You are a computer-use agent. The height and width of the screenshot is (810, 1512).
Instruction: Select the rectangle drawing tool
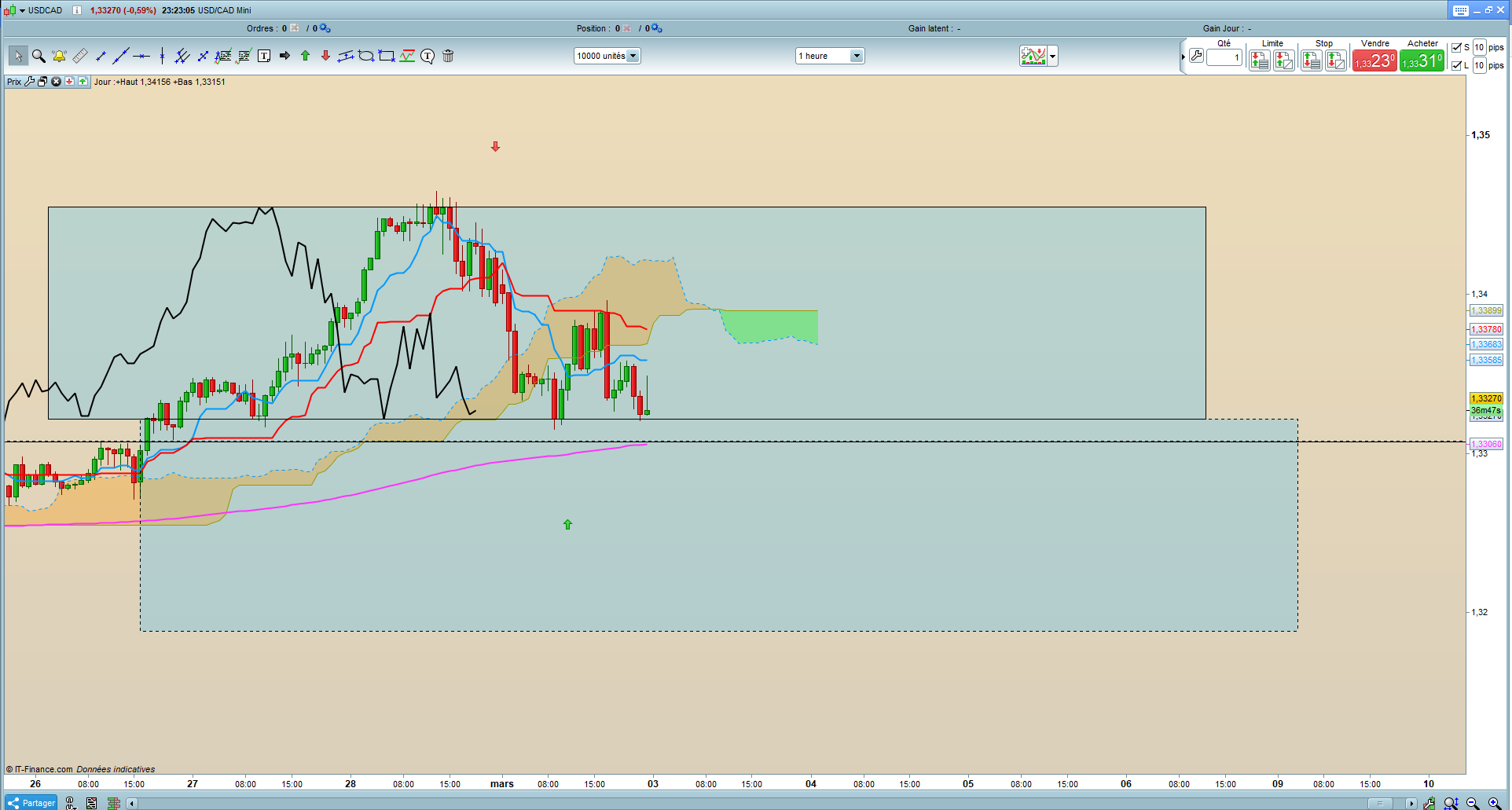tap(387, 56)
